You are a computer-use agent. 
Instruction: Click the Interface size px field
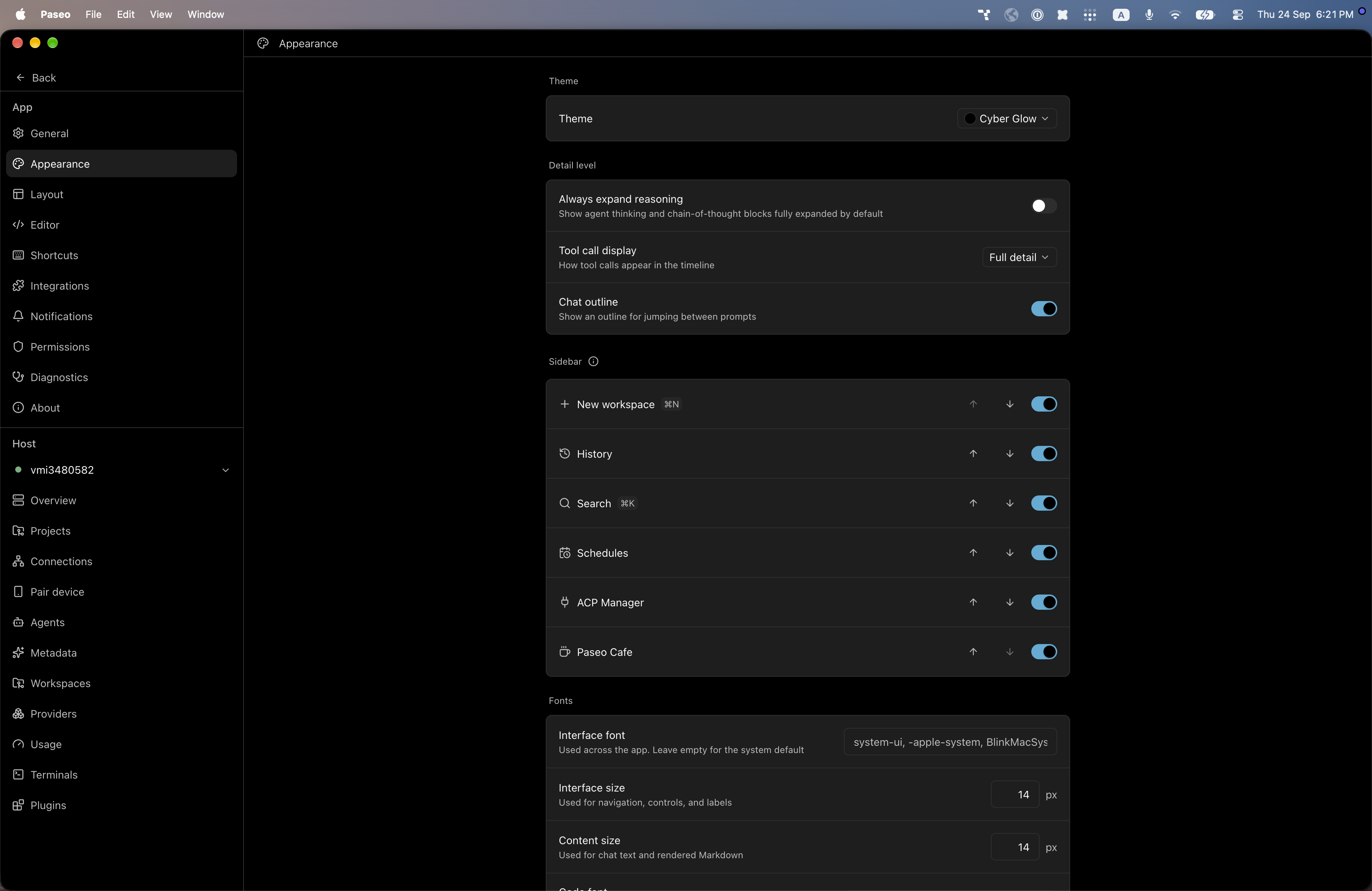(1015, 794)
